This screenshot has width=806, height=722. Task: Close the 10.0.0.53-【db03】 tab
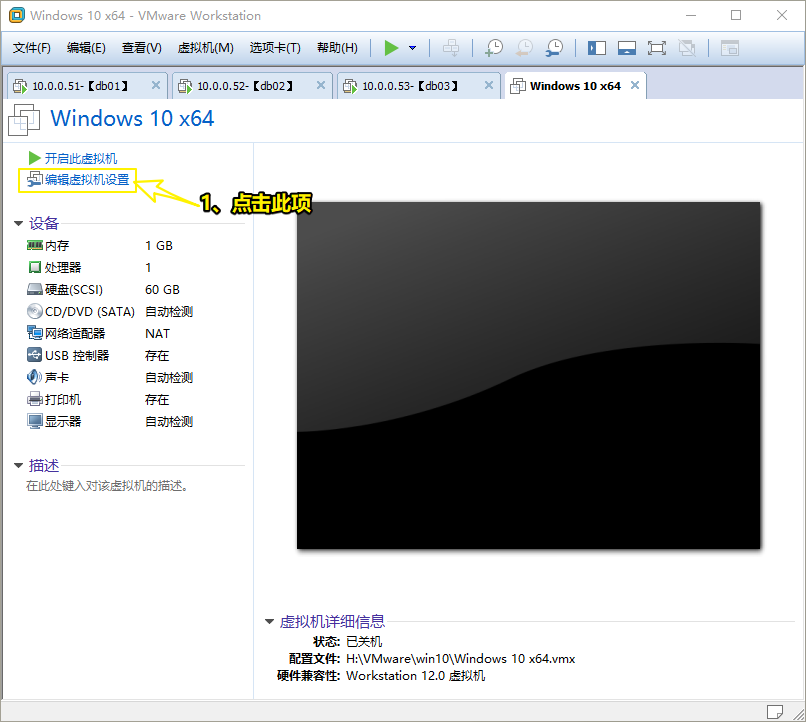(489, 85)
